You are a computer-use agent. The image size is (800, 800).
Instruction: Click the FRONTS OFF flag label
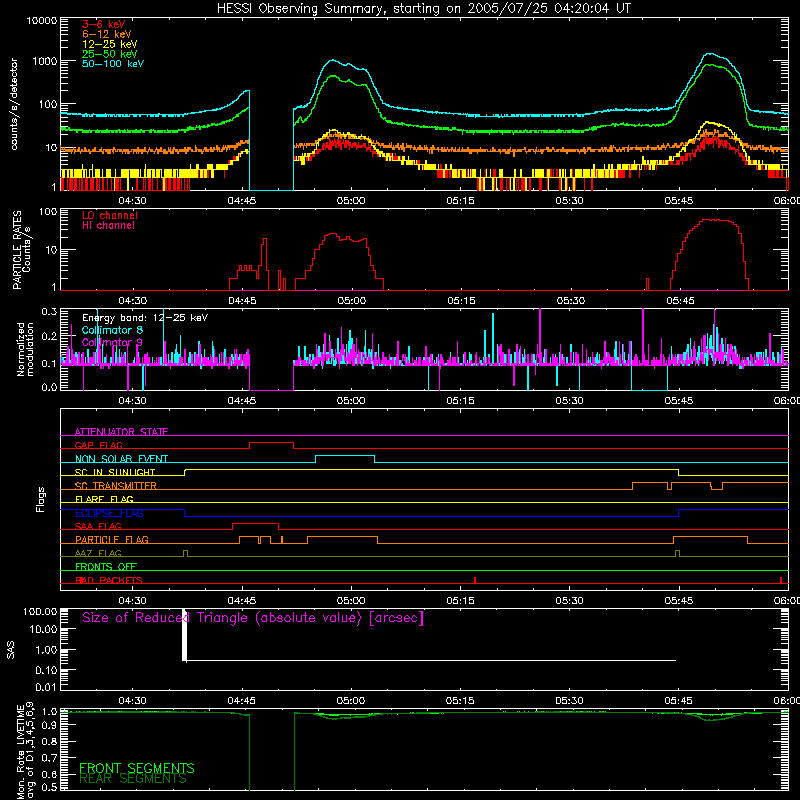[x=106, y=567]
